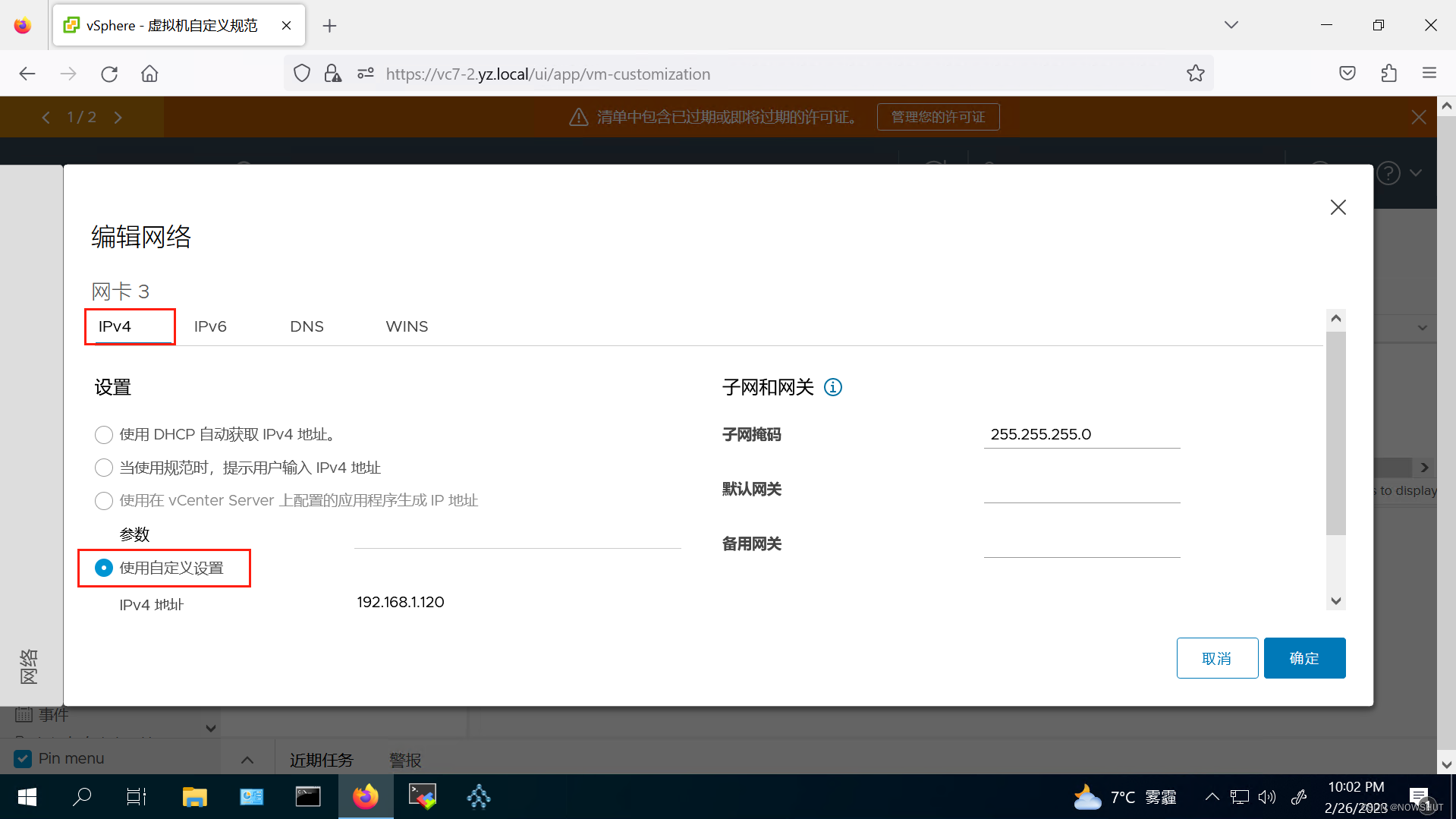Click the alternate gateway input field
The width and height of the screenshot is (1456, 819).
tap(1082, 543)
